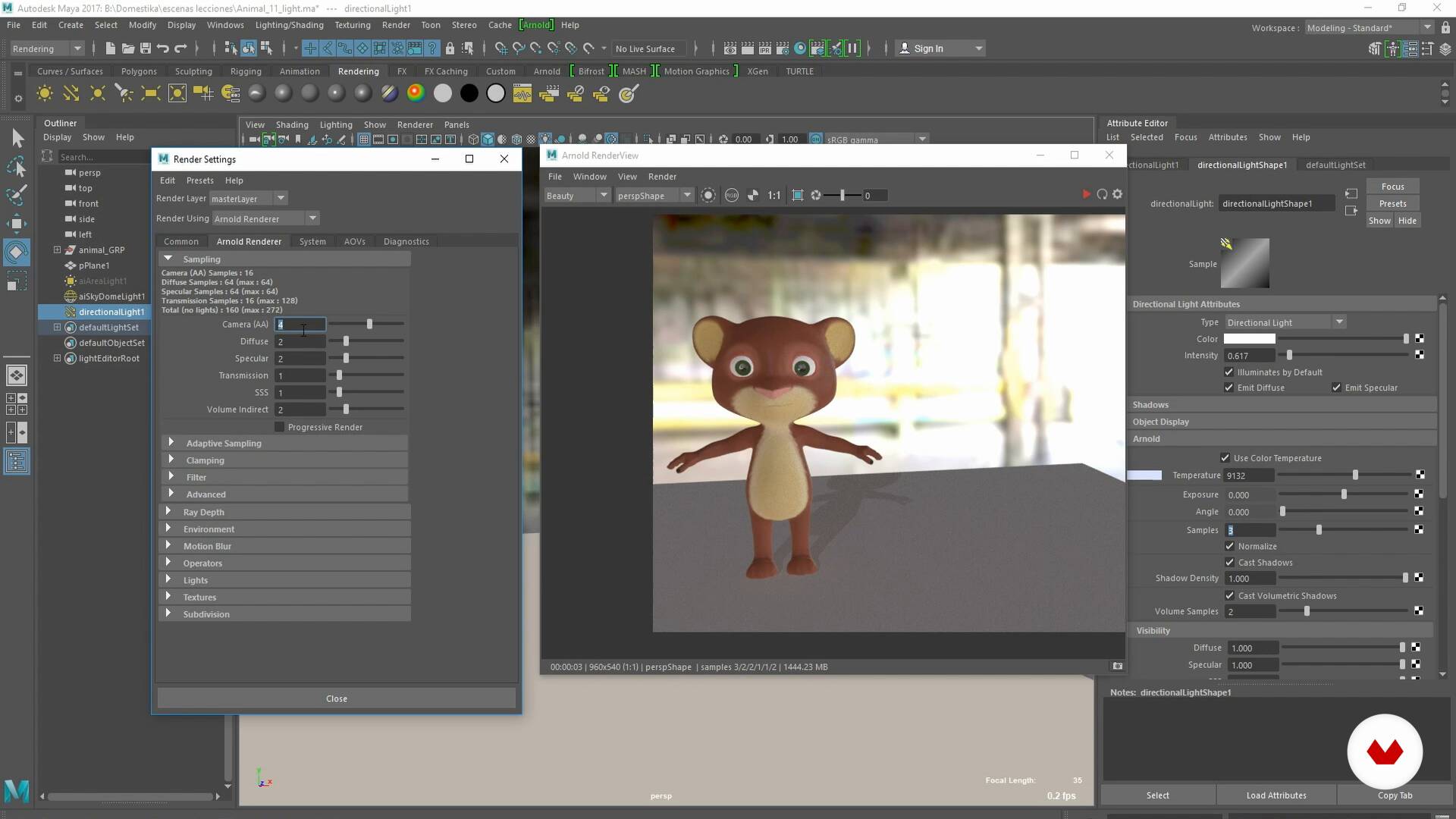Click the RGB channel icon in RenderView
1456x819 pixels.
731,196
